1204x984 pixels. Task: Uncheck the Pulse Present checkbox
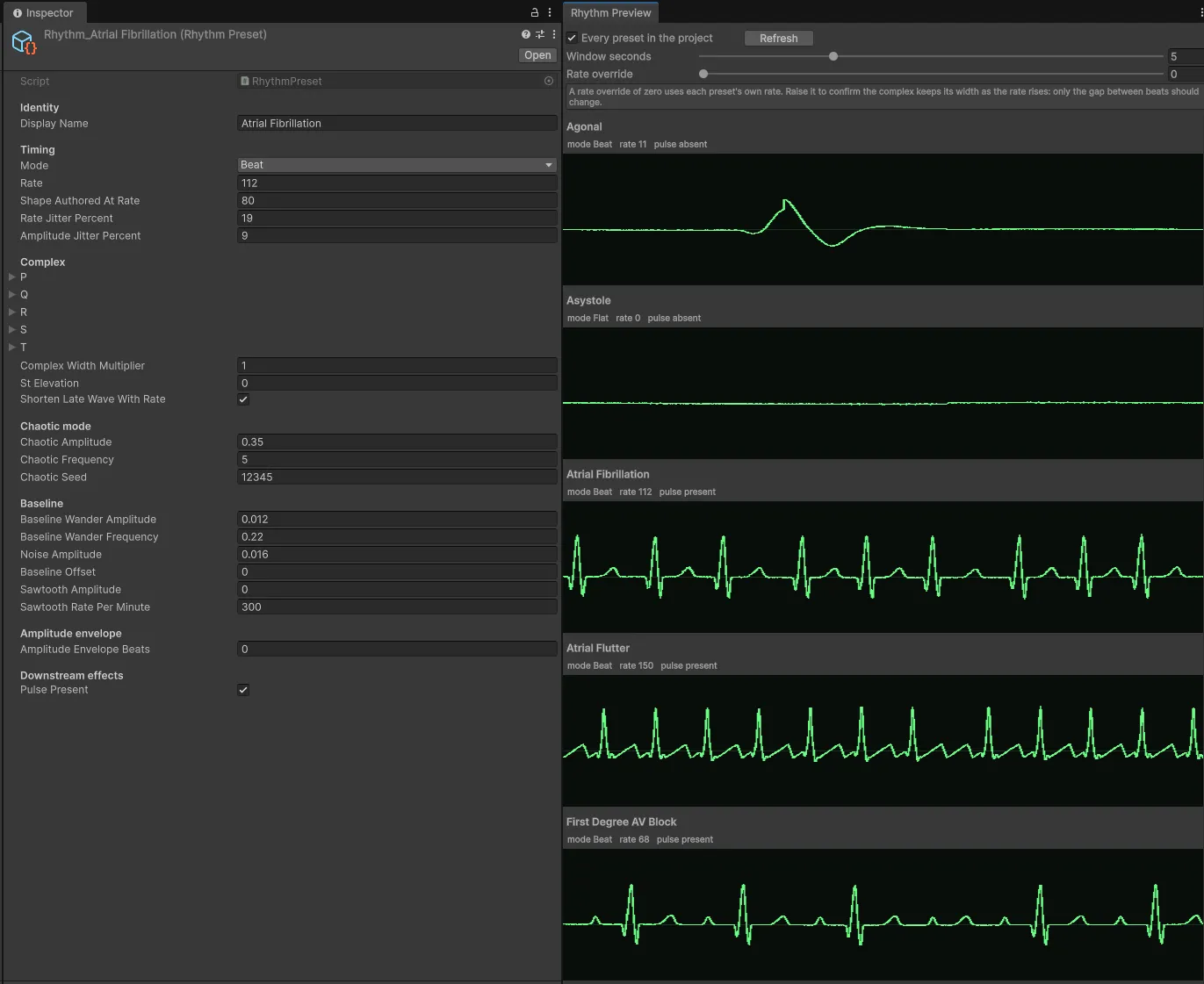(243, 690)
